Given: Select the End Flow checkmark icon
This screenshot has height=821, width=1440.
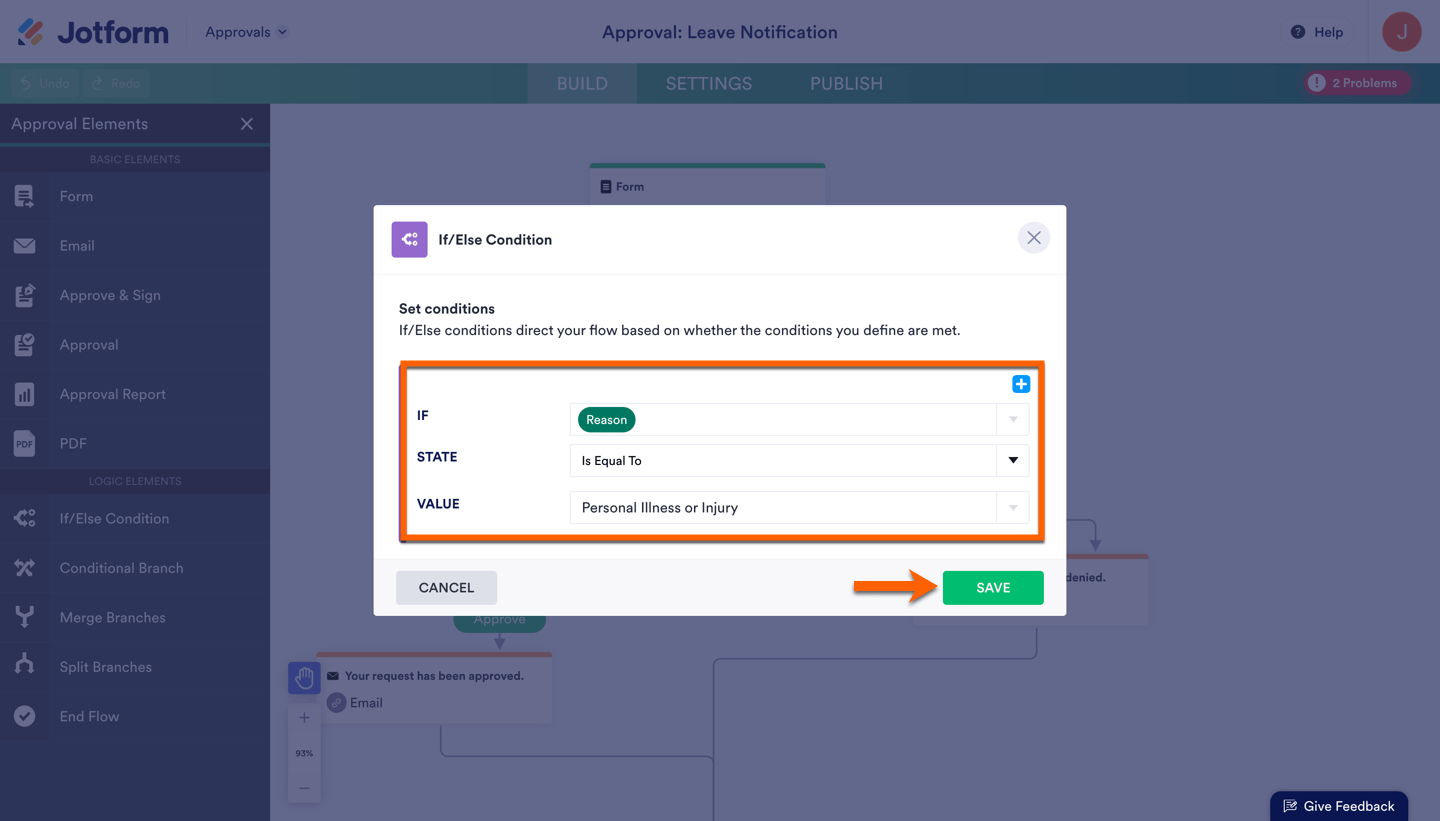Looking at the screenshot, I should [25, 716].
